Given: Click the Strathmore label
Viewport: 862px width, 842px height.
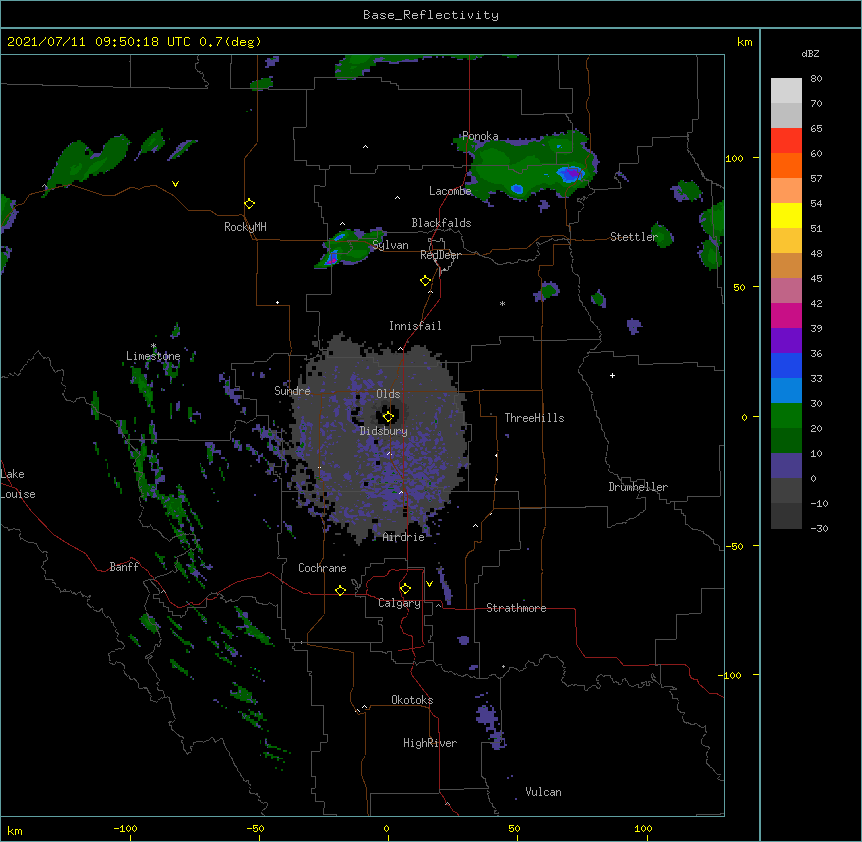Looking at the screenshot, I should pos(516,608).
